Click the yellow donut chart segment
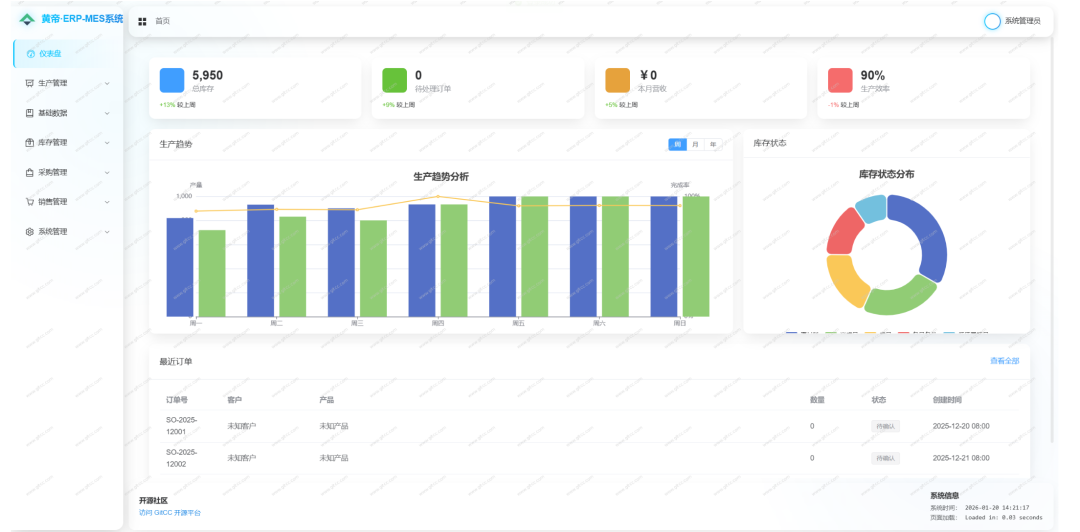The height and width of the screenshot is (532, 1080). pyautogui.click(x=844, y=281)
